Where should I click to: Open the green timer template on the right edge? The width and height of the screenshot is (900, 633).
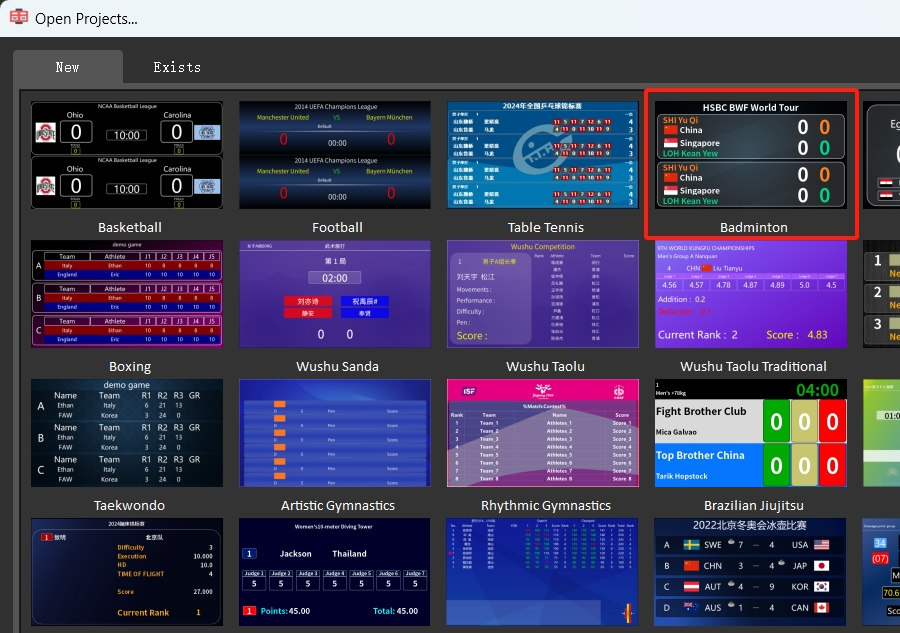click(884, 433)
